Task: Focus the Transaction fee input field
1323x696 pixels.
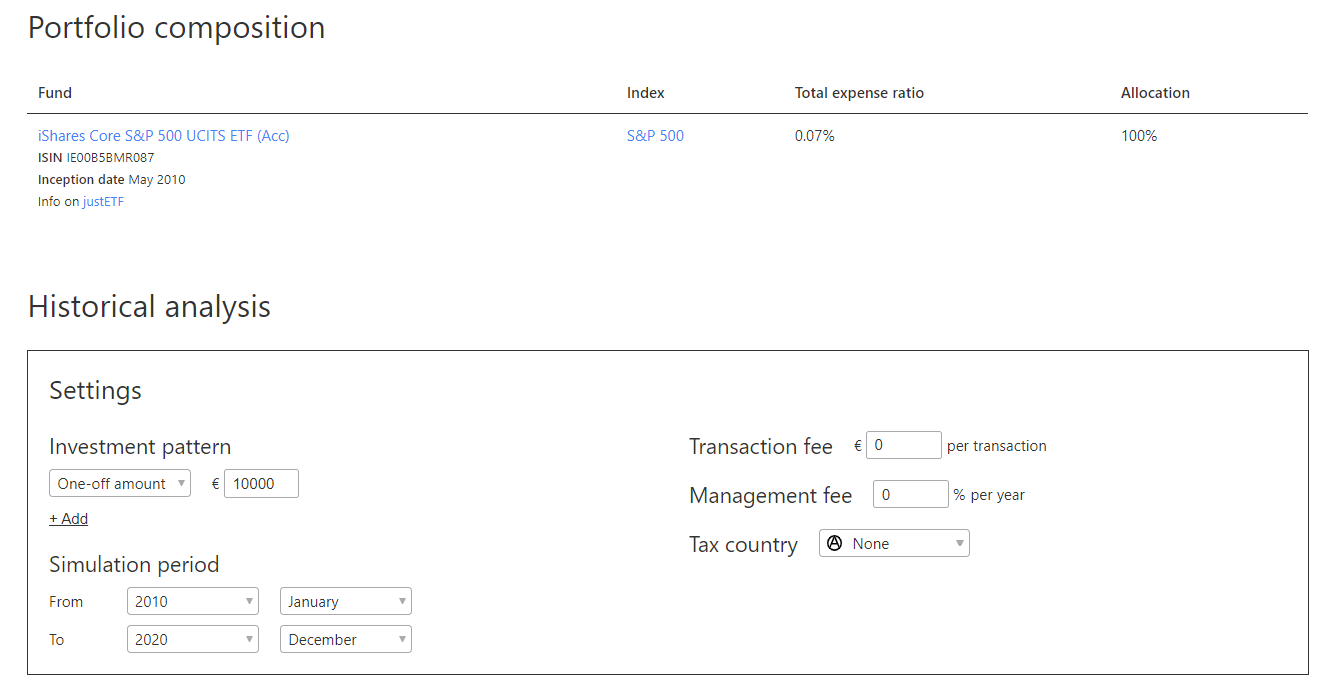Action: (x=903, y=446)
